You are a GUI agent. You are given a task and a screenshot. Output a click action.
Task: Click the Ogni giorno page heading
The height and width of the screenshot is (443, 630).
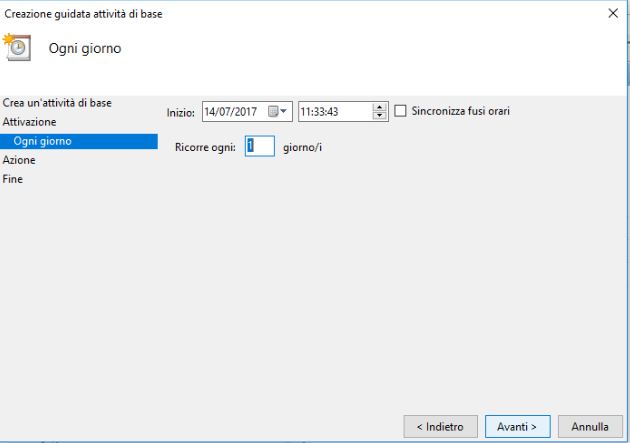(x=85, y=48)
